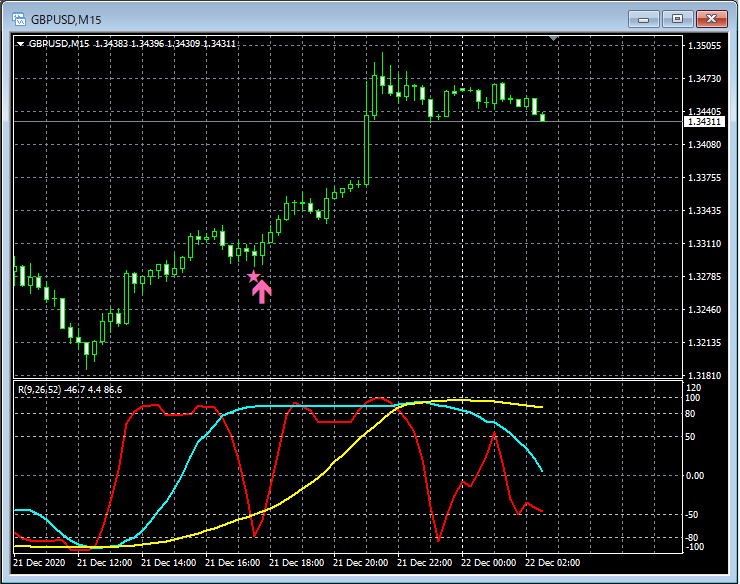The width and height of the screenshot is (740, 584).
Task: Minimize the GBPUSD,M15 chart window
Action: [647, 18]
